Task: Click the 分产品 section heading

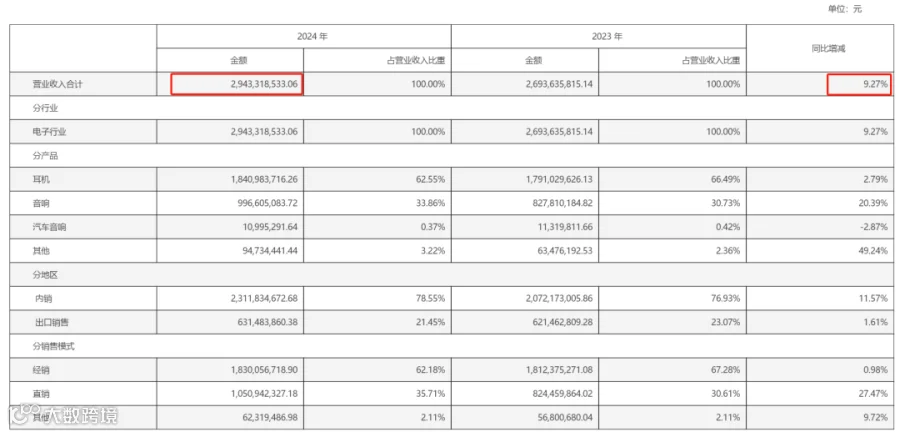Action: pyautogui.click(x=45, y=155)
